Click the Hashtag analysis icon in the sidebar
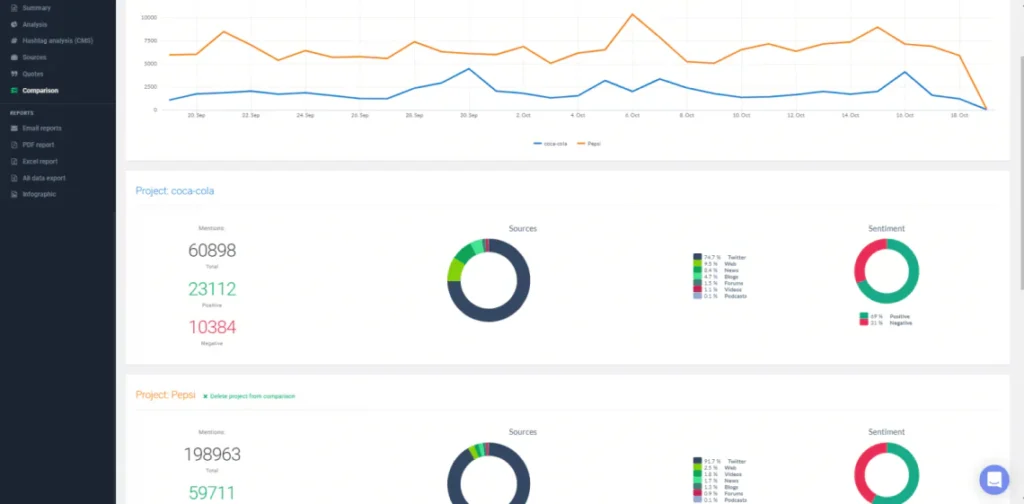The image size is (1024, 504). click(14, 41)
